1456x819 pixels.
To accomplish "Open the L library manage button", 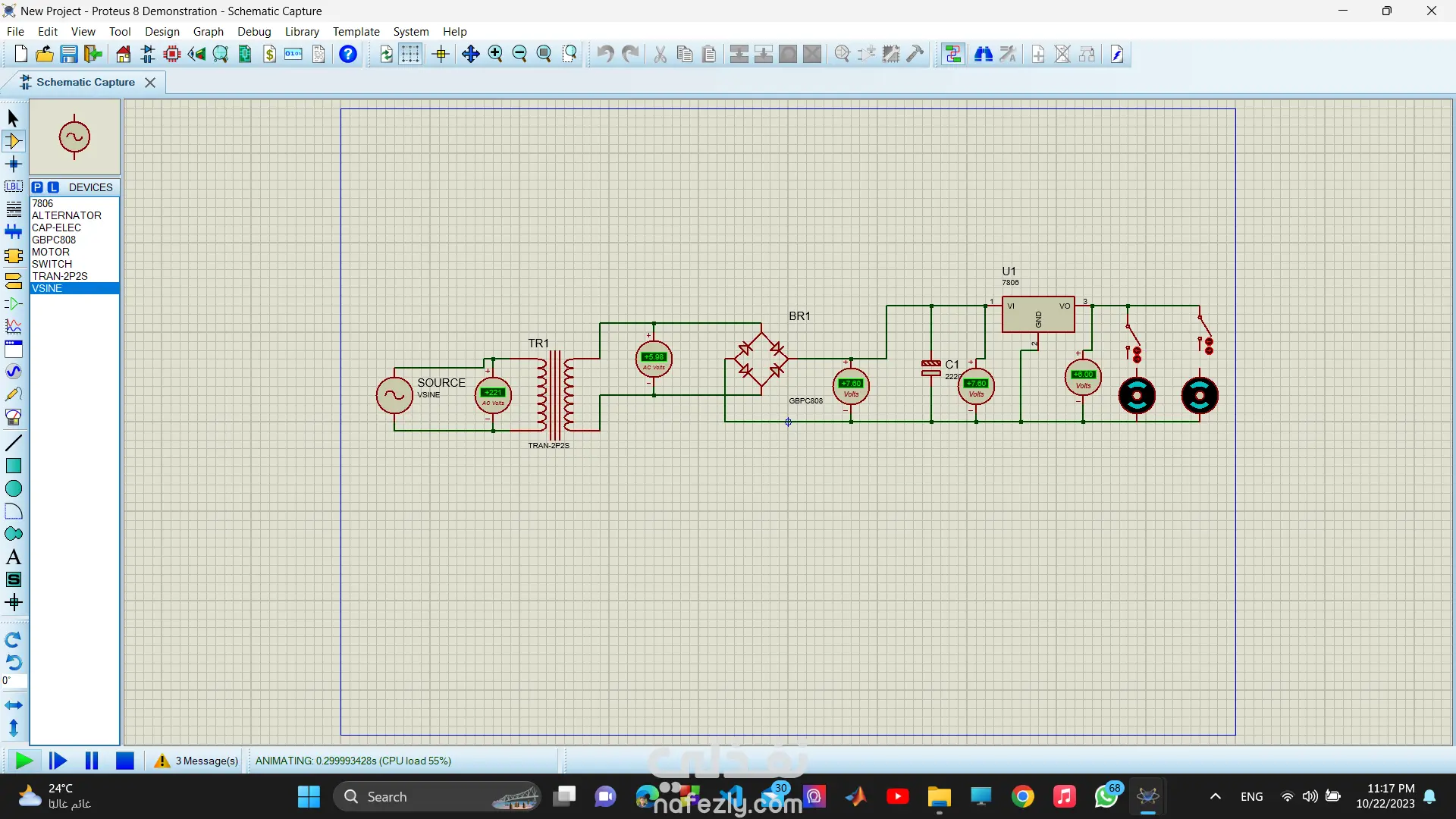I will tap(53, 187).
